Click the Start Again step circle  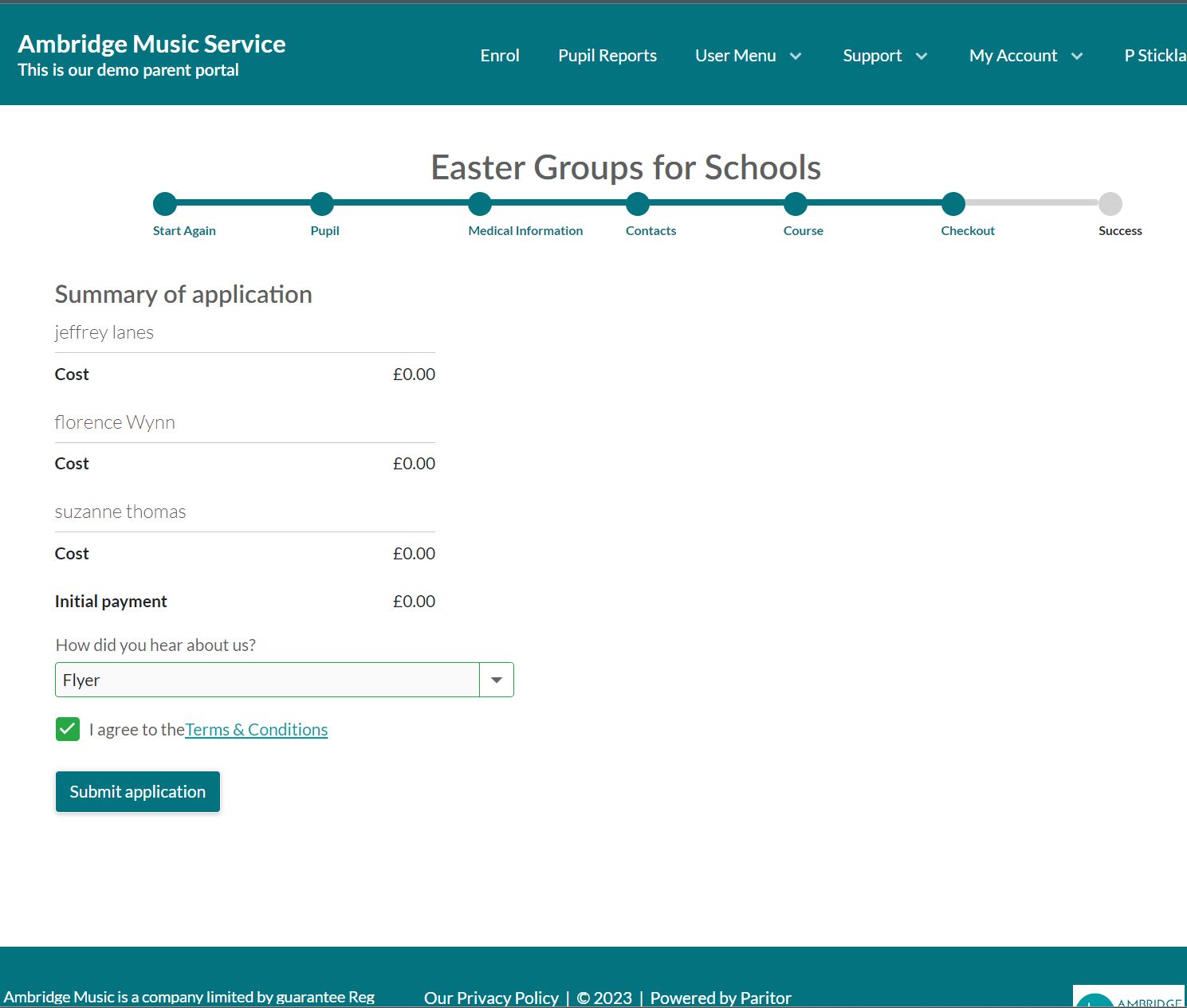165,204
